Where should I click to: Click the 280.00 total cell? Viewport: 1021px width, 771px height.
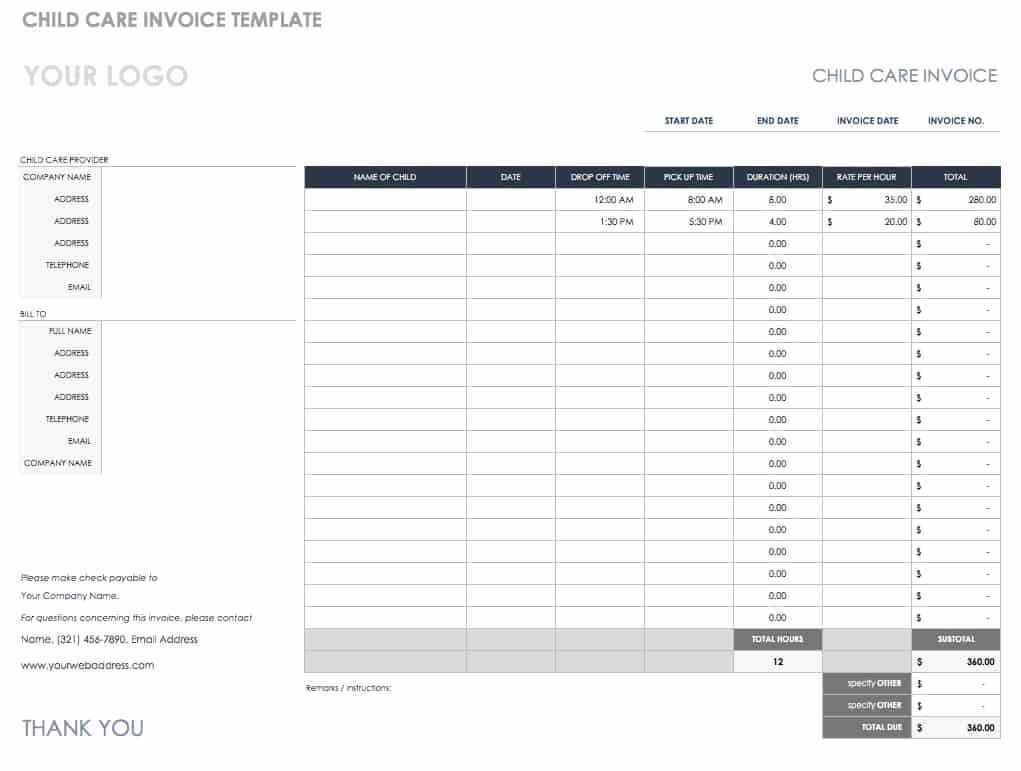955,200
